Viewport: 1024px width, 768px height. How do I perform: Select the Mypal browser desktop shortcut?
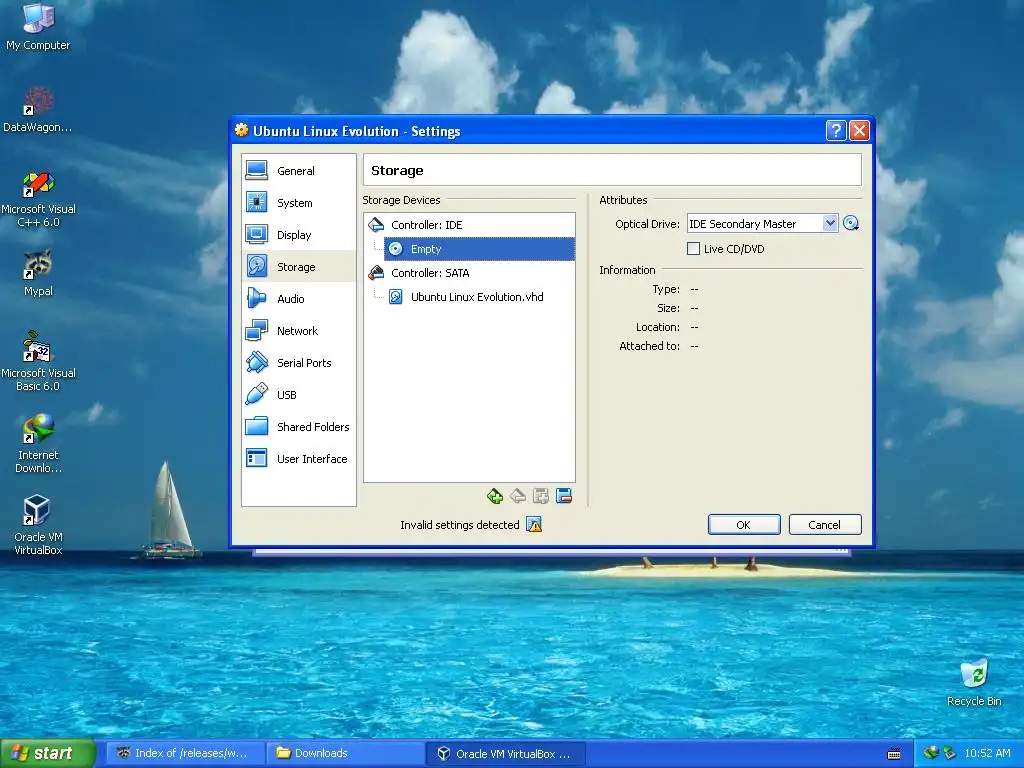[38, 274]
